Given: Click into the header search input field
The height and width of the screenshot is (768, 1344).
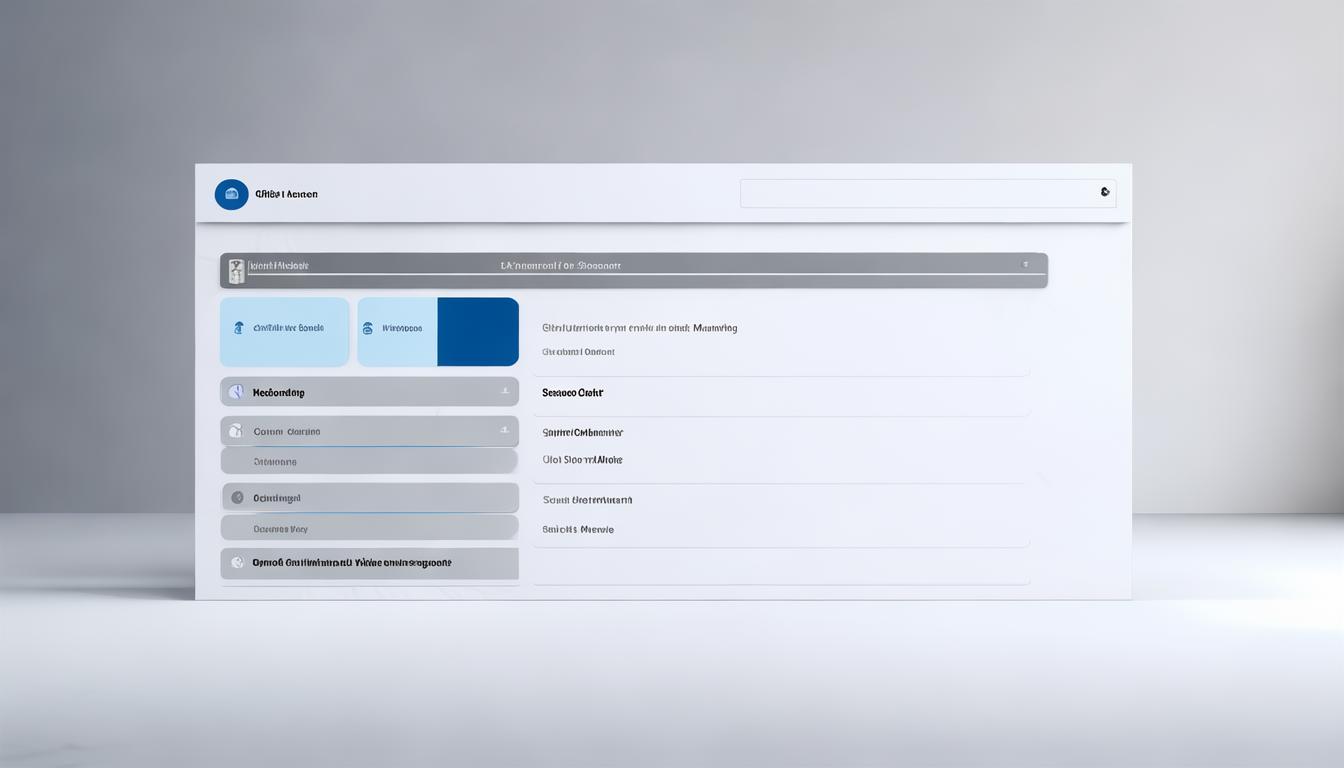Looking at the screenshot, I should point(915,193).
